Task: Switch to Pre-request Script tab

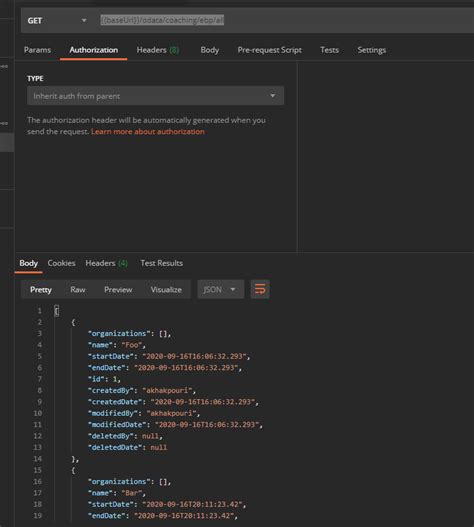Action: point(270,50)
